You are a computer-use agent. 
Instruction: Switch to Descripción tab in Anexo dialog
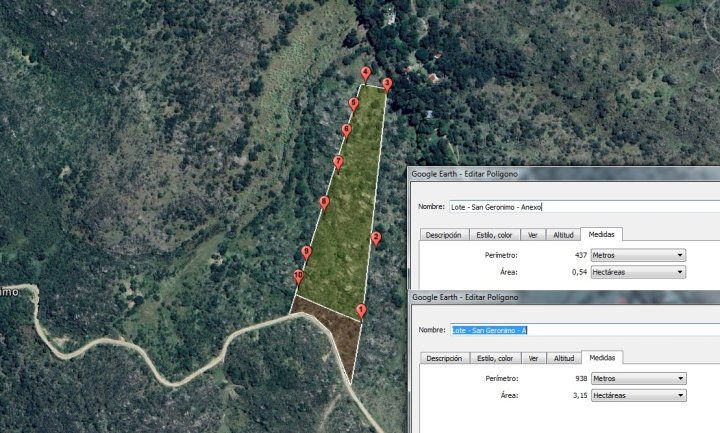click(x=443, y=235)
